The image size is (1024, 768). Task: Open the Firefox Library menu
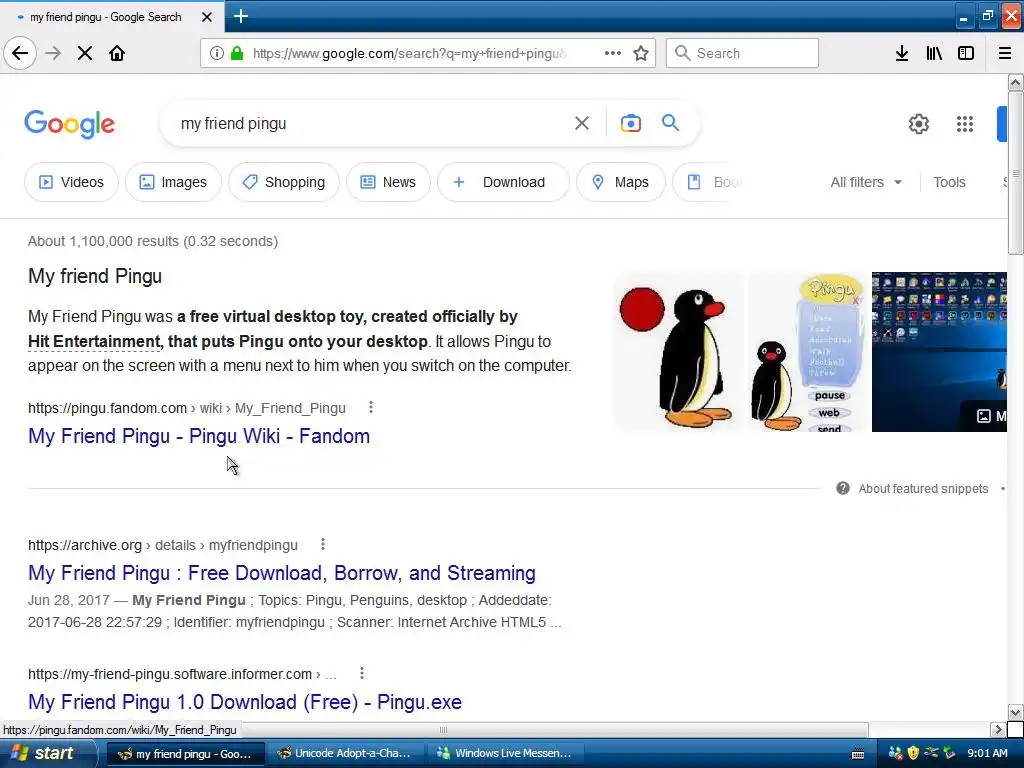coord(934,53)
